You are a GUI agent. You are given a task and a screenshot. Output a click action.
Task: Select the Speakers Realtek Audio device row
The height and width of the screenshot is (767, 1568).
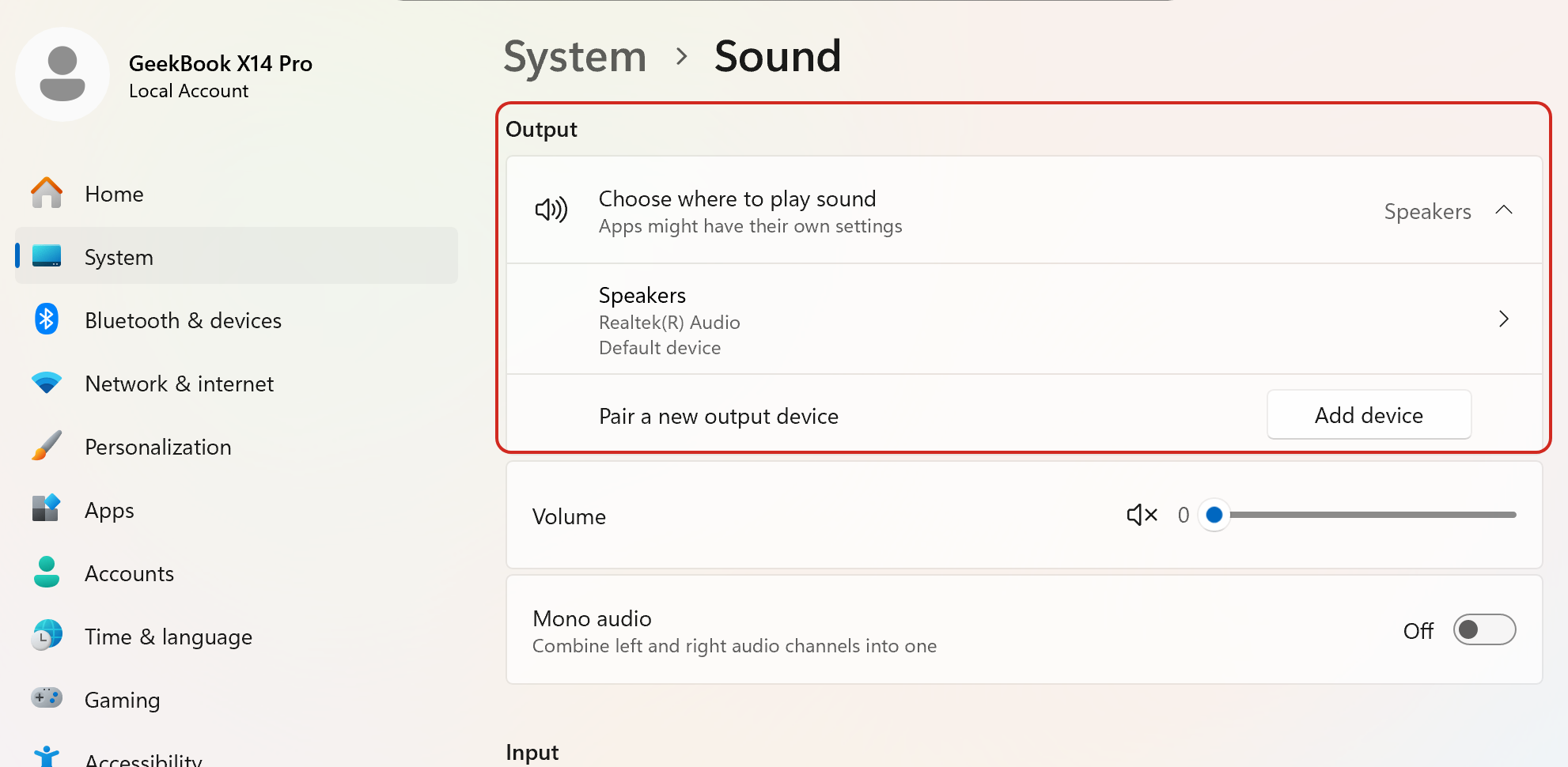(949, 319)
